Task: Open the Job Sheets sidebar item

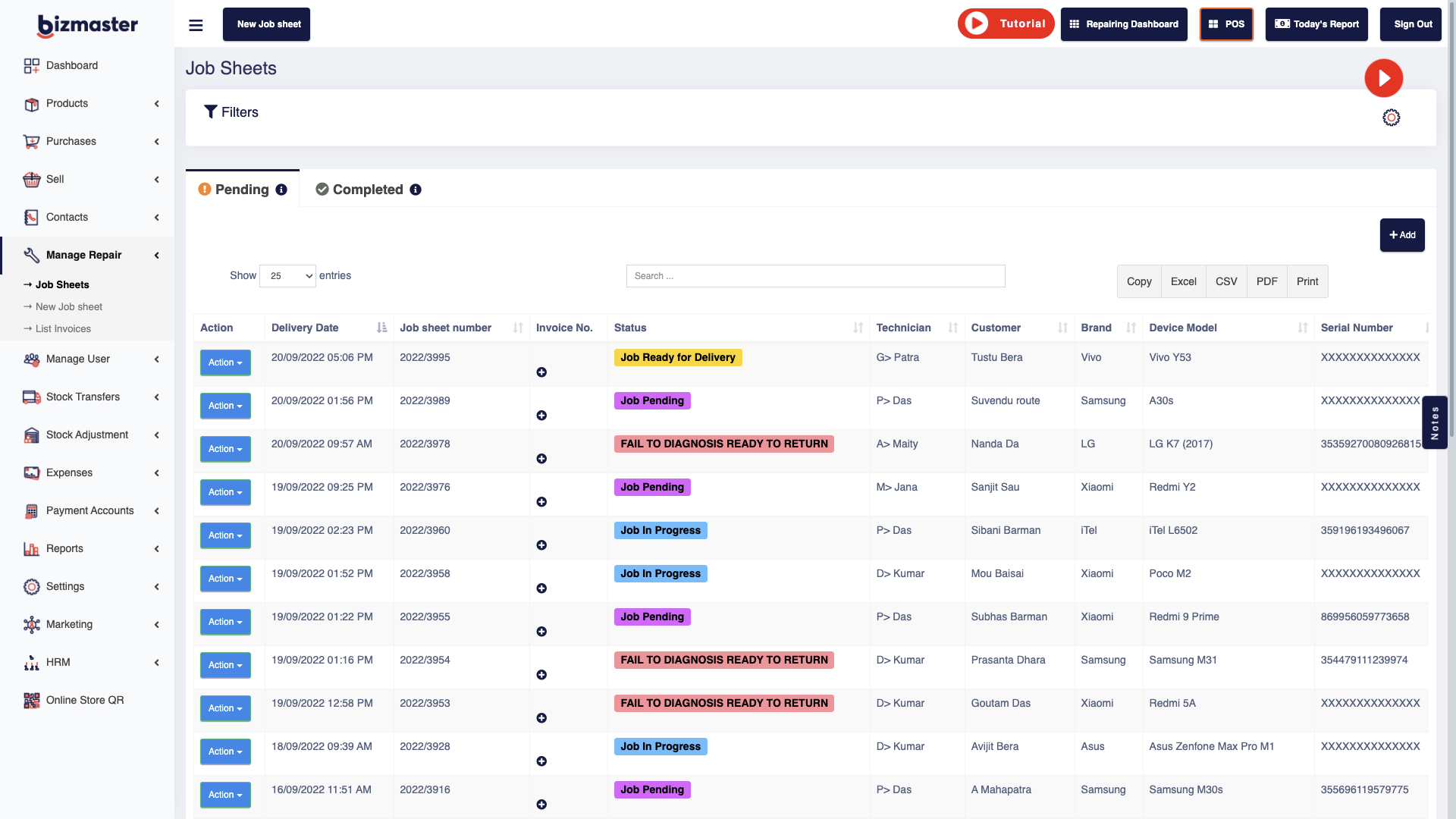Action: 61,284
